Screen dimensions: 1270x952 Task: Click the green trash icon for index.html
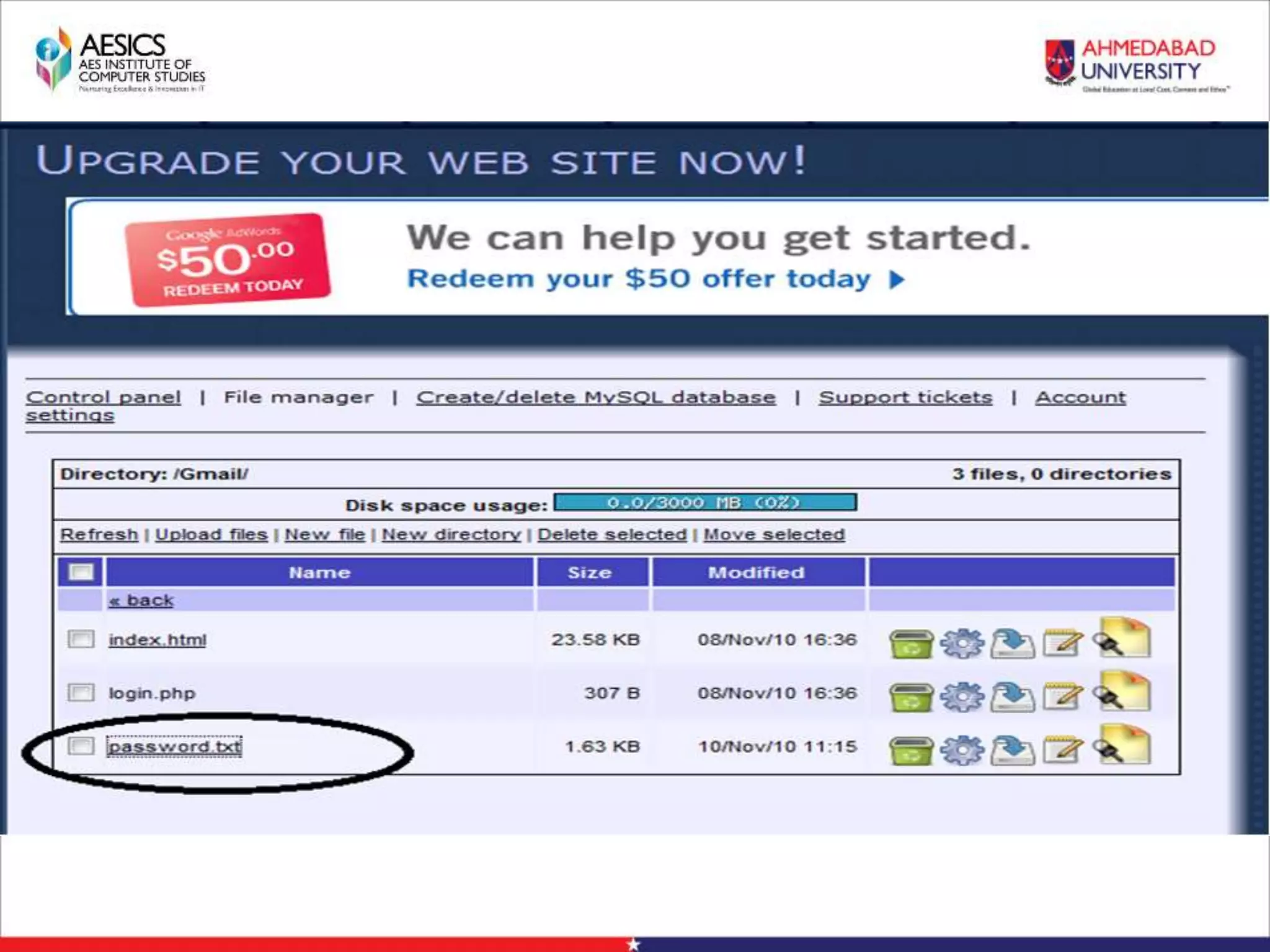[910, 643]
